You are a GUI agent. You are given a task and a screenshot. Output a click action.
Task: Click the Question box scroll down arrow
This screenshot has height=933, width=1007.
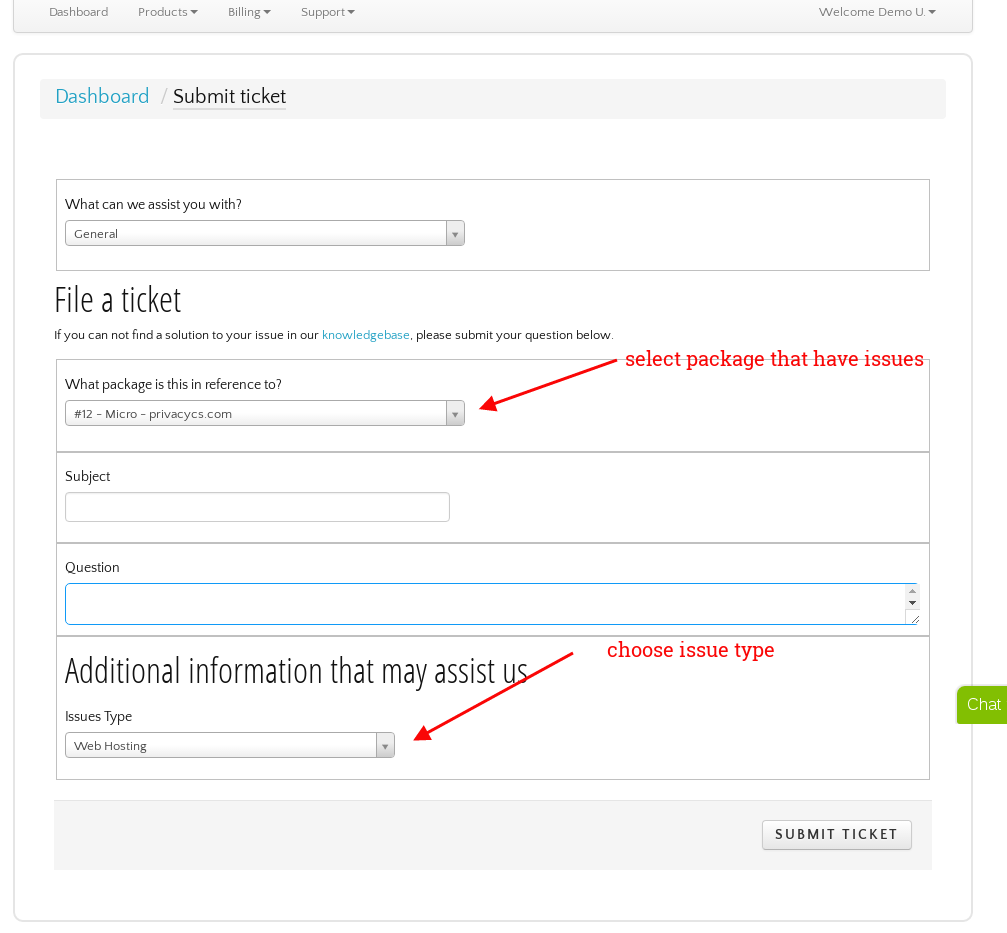[x=912, y=603]
